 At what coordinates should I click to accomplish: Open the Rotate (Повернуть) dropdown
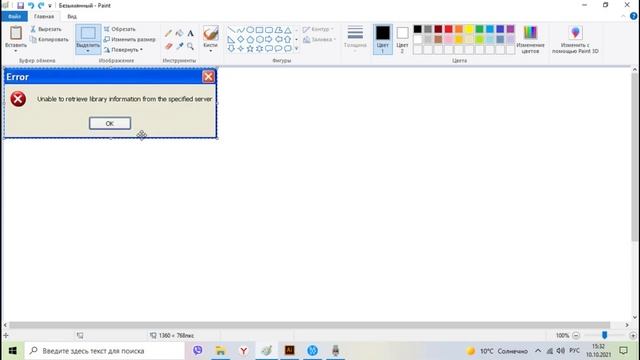point(123,49)
